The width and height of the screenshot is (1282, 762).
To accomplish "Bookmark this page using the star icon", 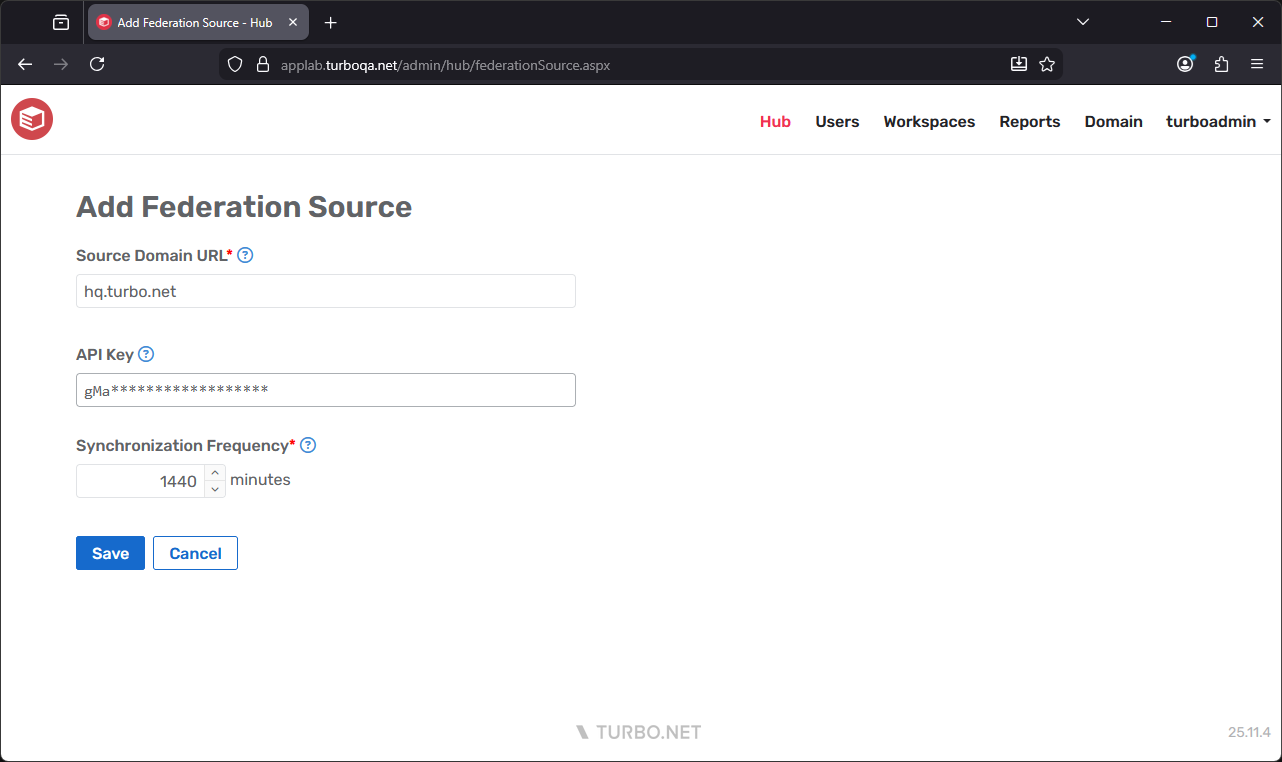I will pyautogui.click(x=1047, y=63).
